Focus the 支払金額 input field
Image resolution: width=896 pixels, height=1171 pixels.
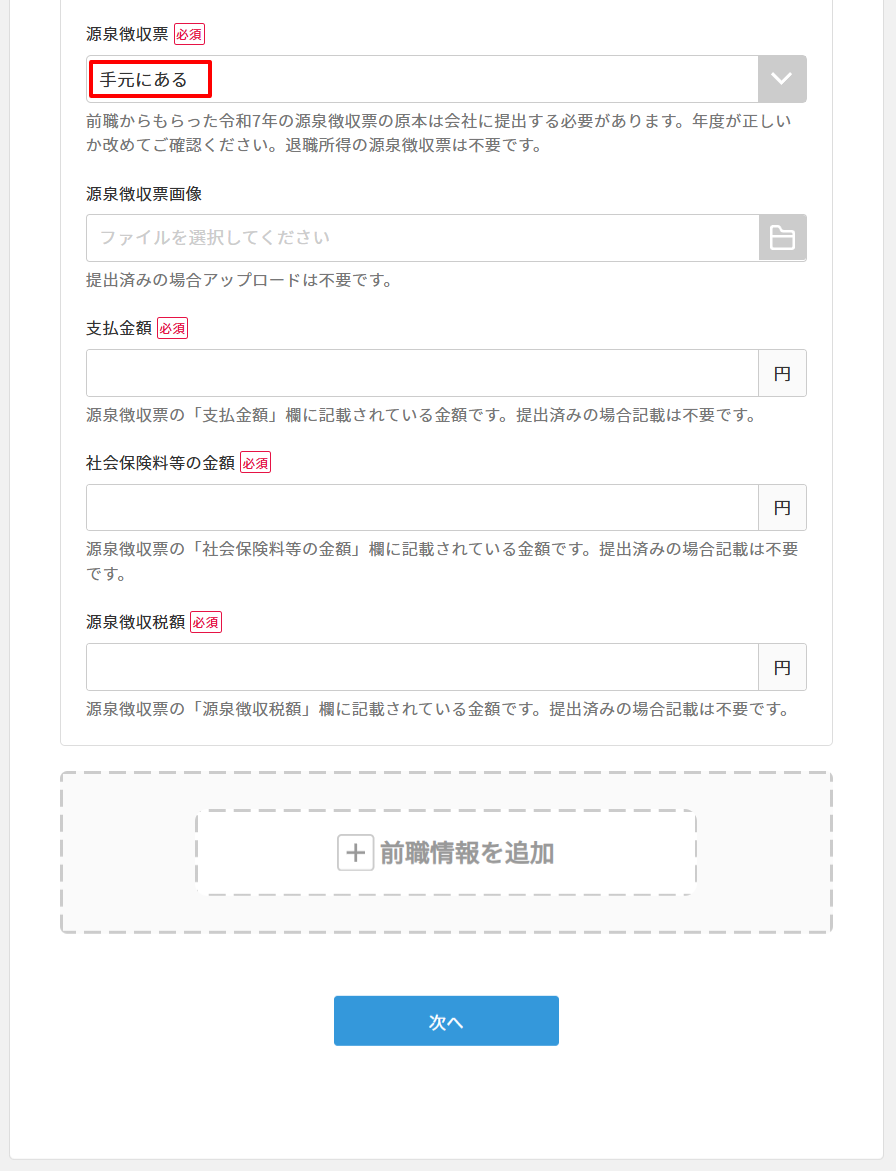tap(420, 372)
